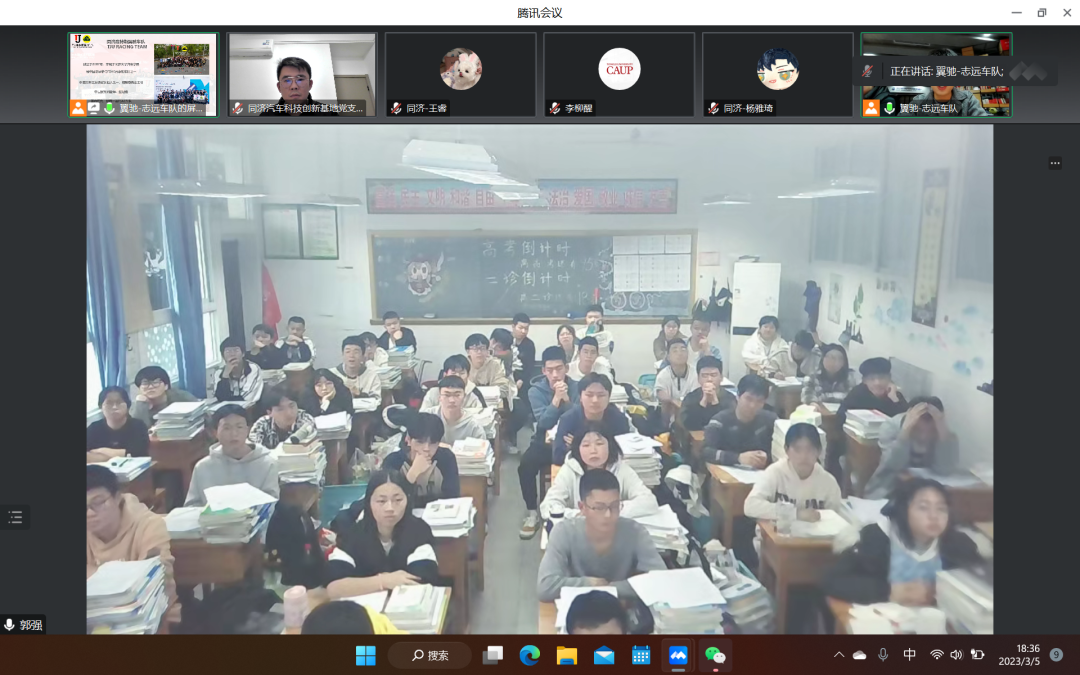Click the taskbar 搜索 search box
The image size is (1080, 675).
pyautogui.click(x=429, y=655)
